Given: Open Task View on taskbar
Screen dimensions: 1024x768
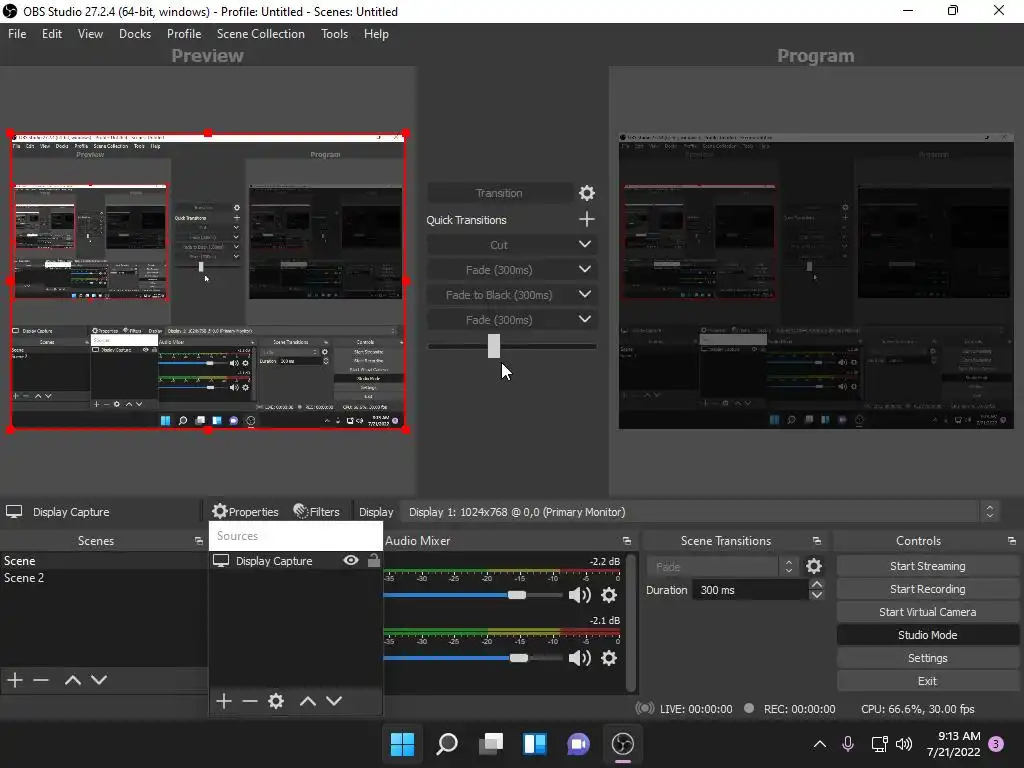Looking at the screenshot, I should pos(491,744).
